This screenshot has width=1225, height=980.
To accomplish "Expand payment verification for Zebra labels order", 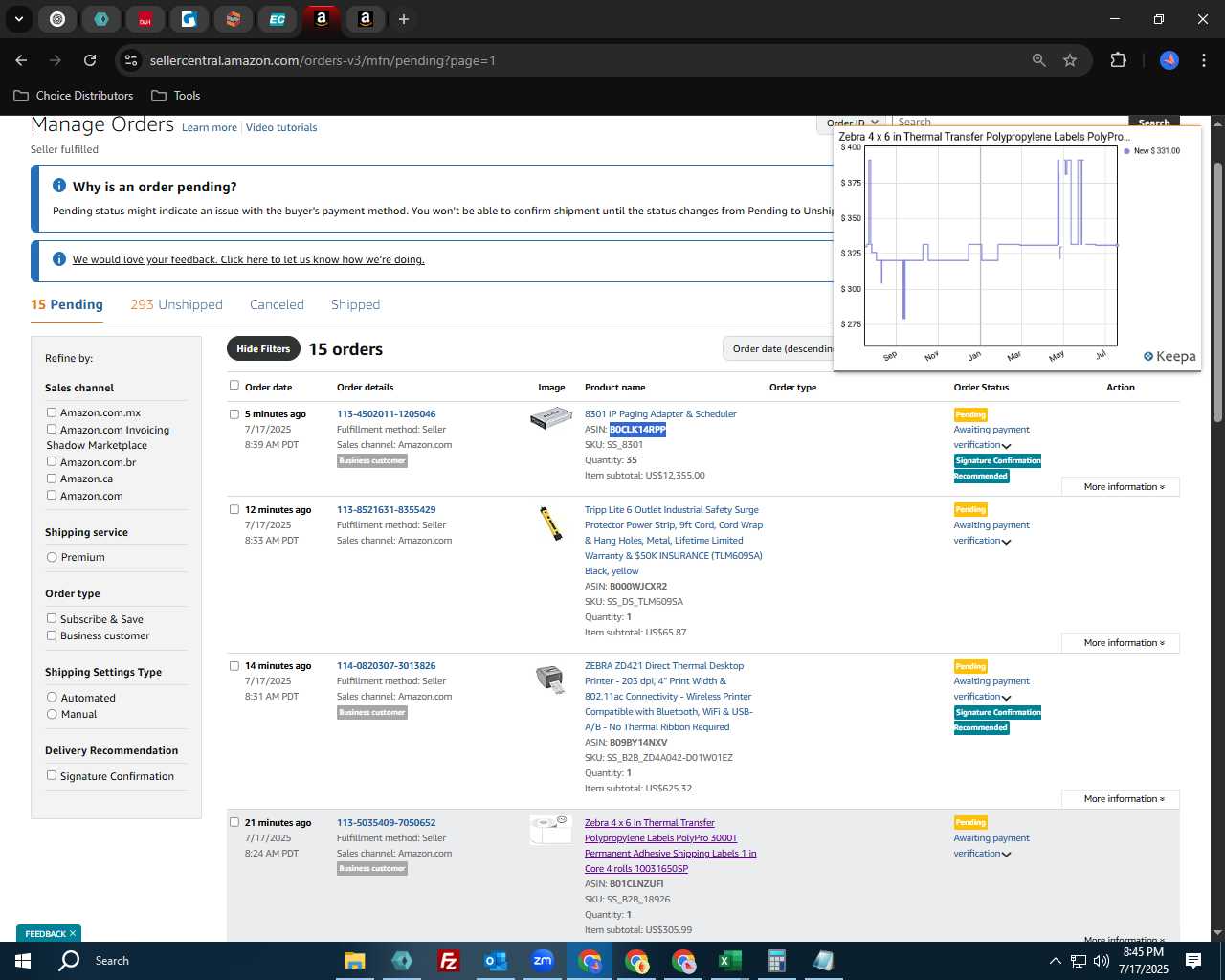I will click(1006, 855).
